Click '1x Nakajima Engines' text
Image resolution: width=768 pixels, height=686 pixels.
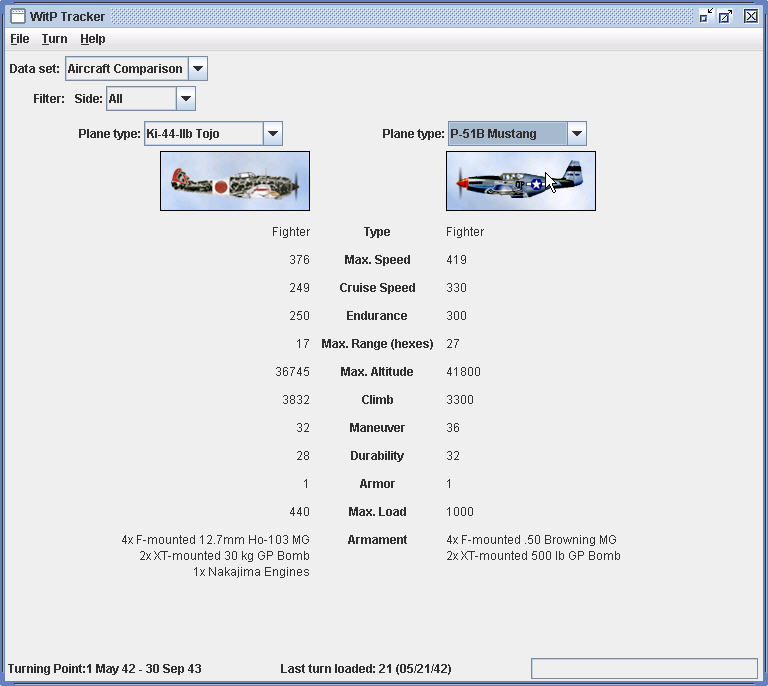point(251,572)
